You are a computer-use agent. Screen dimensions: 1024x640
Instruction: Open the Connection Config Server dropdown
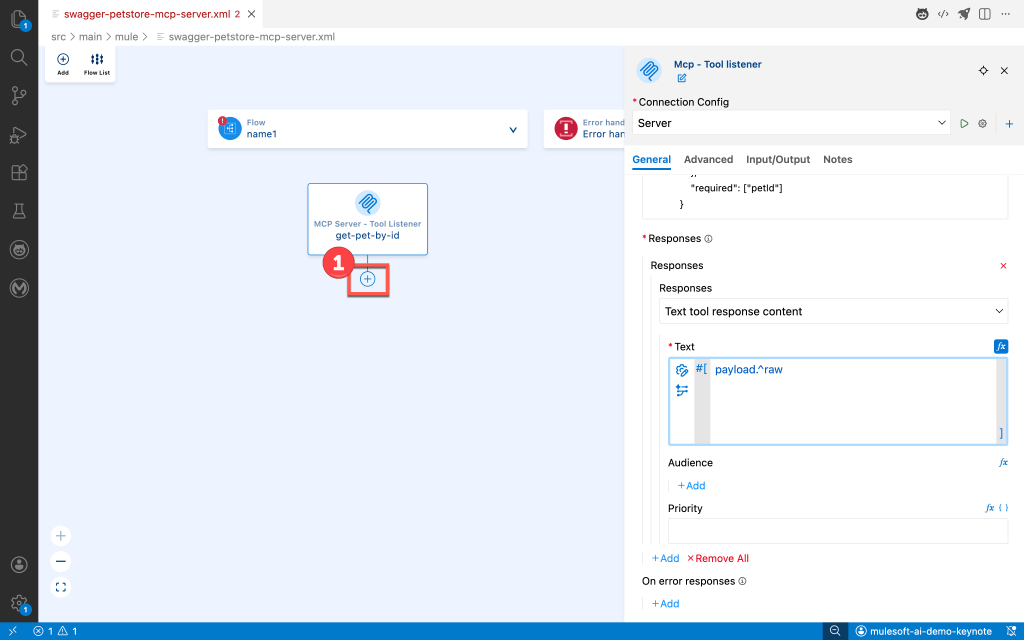tap(791, 123)
